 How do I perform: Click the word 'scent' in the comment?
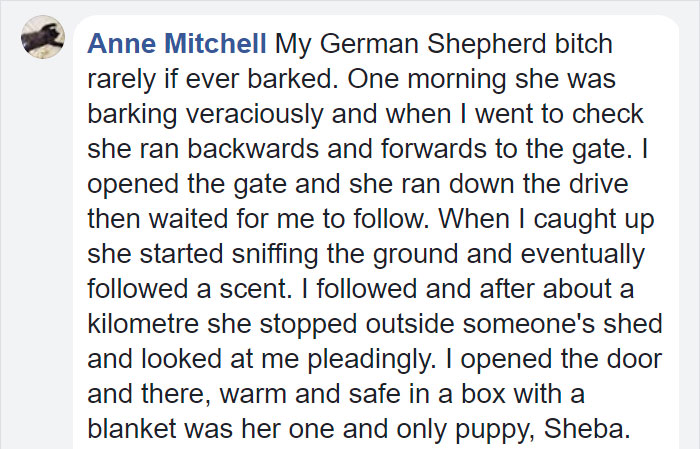(x=249, y=289)
